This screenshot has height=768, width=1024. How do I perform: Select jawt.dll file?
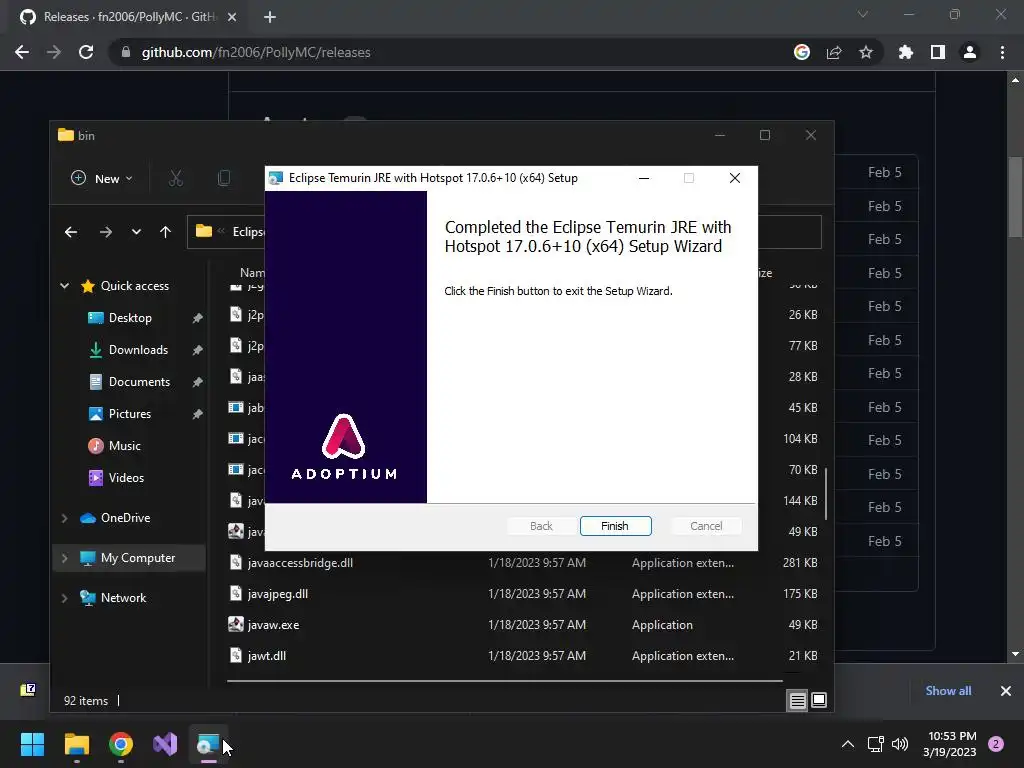click(266, 656)
